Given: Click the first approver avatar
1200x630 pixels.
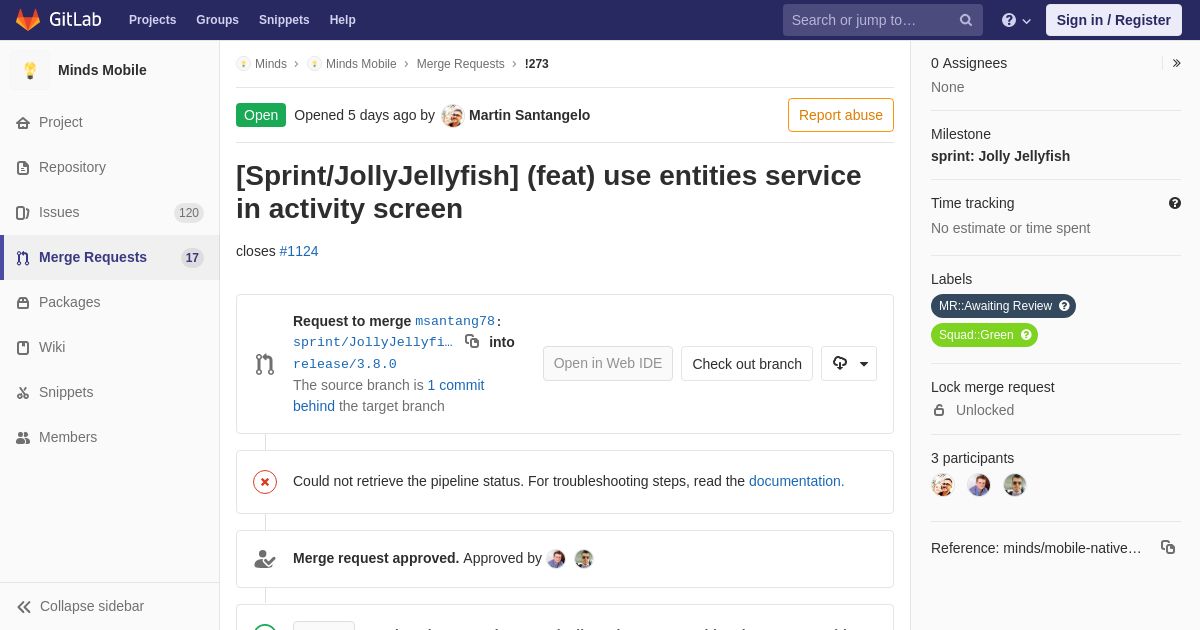Looking at the screenshot, I should coord(556,559).
